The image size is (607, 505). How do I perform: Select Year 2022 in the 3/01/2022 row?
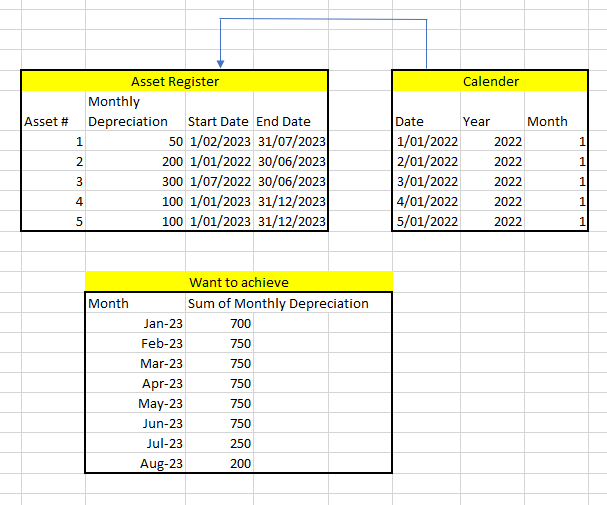point(492,181)
